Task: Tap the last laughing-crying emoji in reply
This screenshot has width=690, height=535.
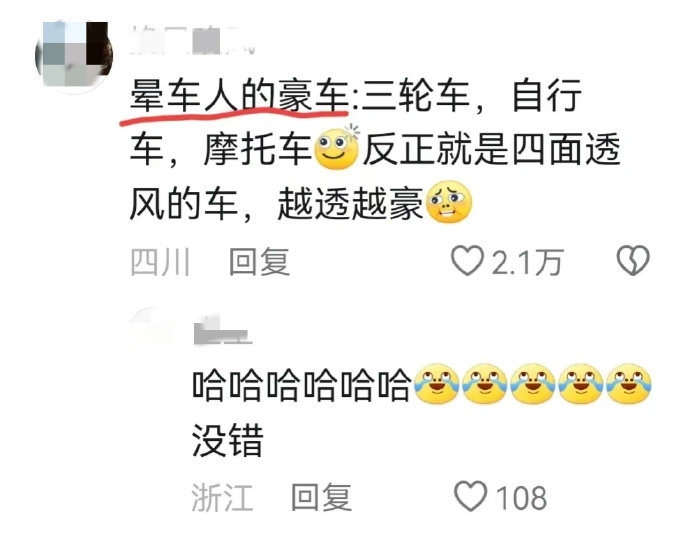Action: [628, 384]
